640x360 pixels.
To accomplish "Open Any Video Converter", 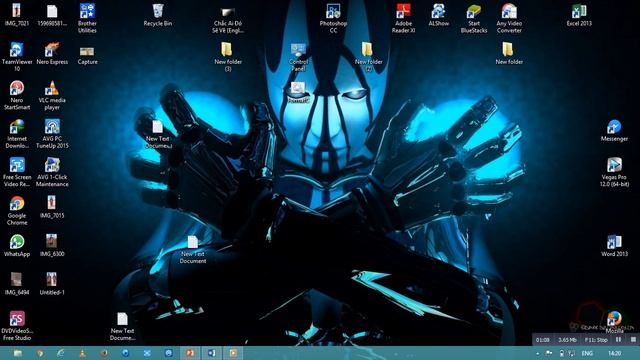I will [509, 18].
